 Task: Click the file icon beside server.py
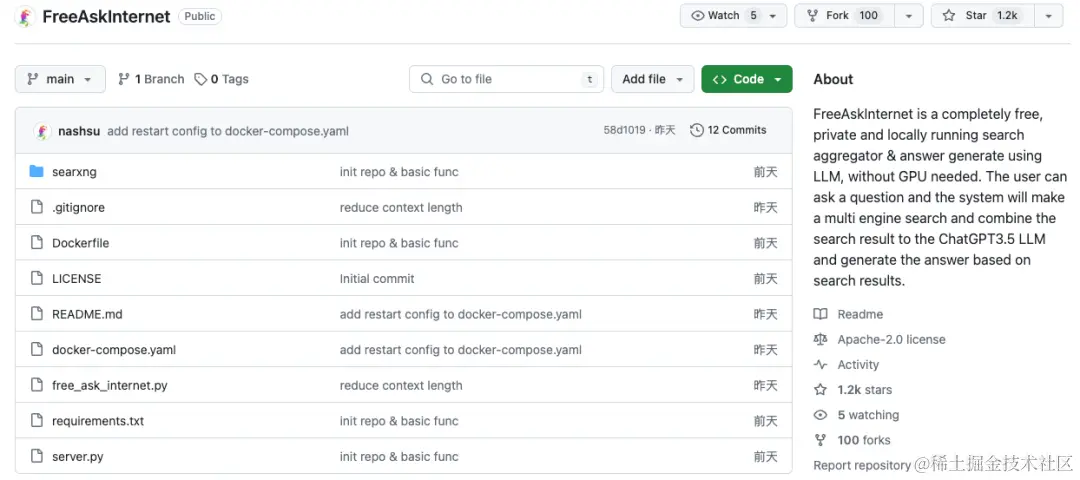[37, 457]
